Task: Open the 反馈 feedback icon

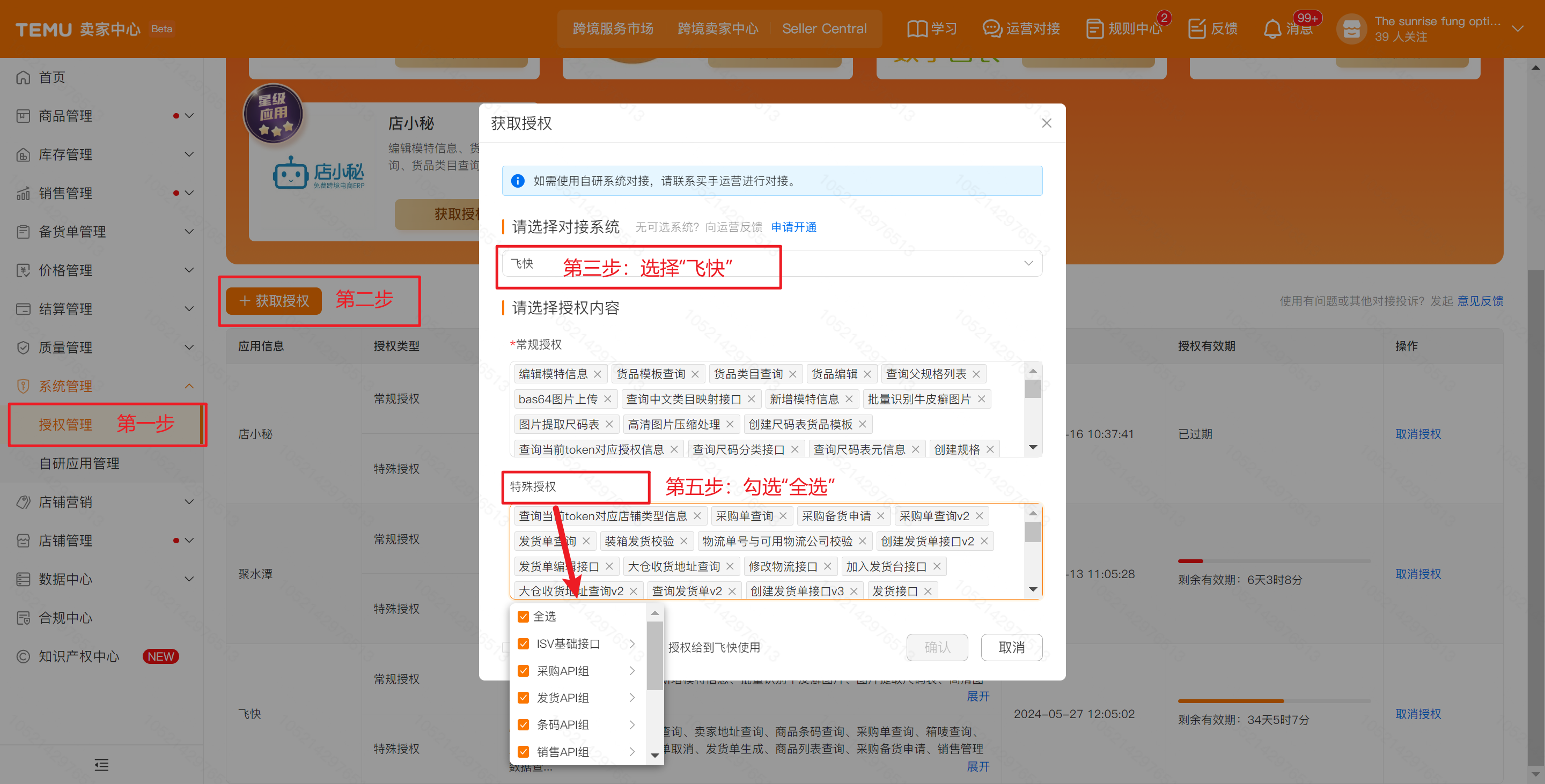Action: 1196,29
